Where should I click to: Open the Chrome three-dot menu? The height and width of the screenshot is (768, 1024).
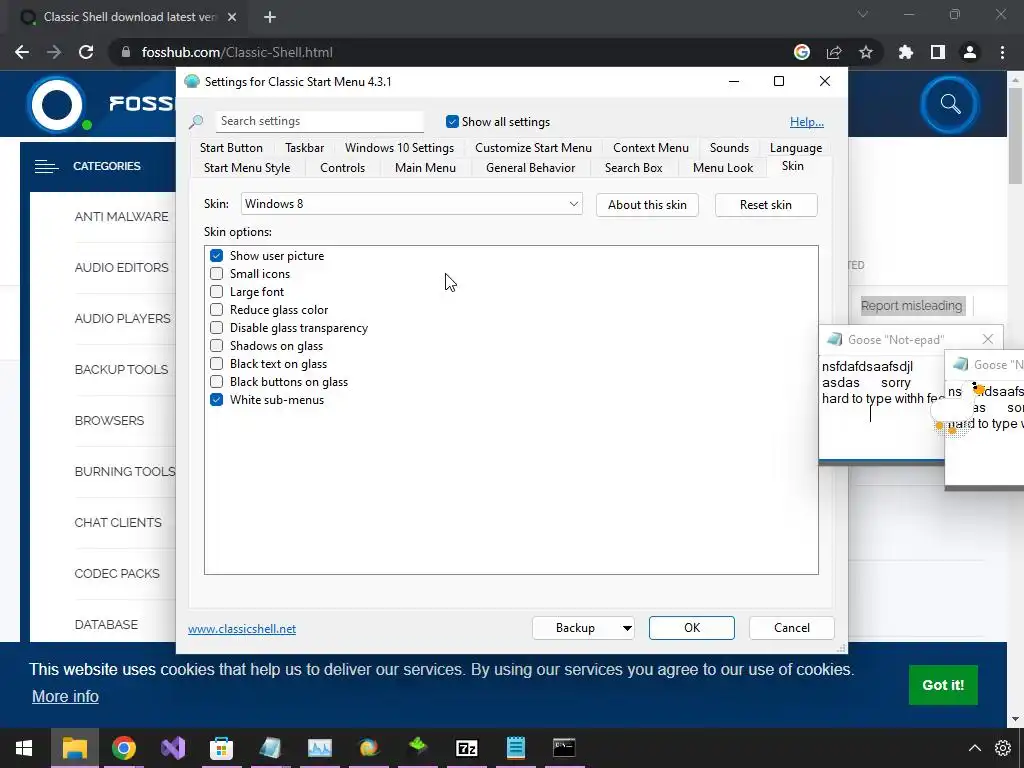click(1002, 52)
